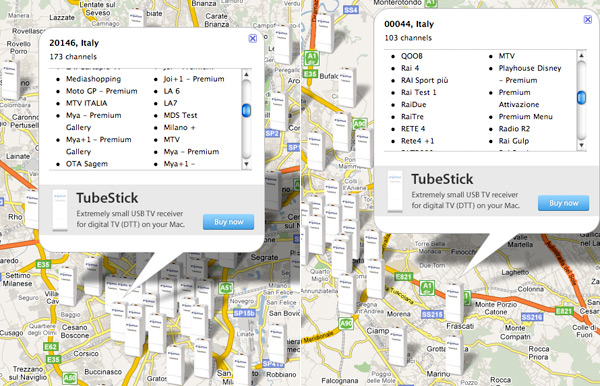Click the up arrow in the 173 channels list
600x386 pixels.
click(x=246, y=74)
